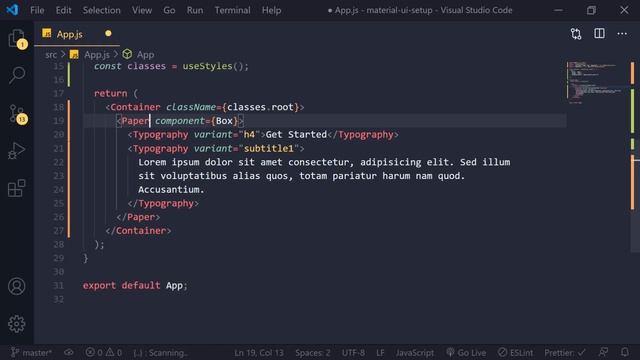
Task: Click the App.js breadcrumb
Action: 97,55
